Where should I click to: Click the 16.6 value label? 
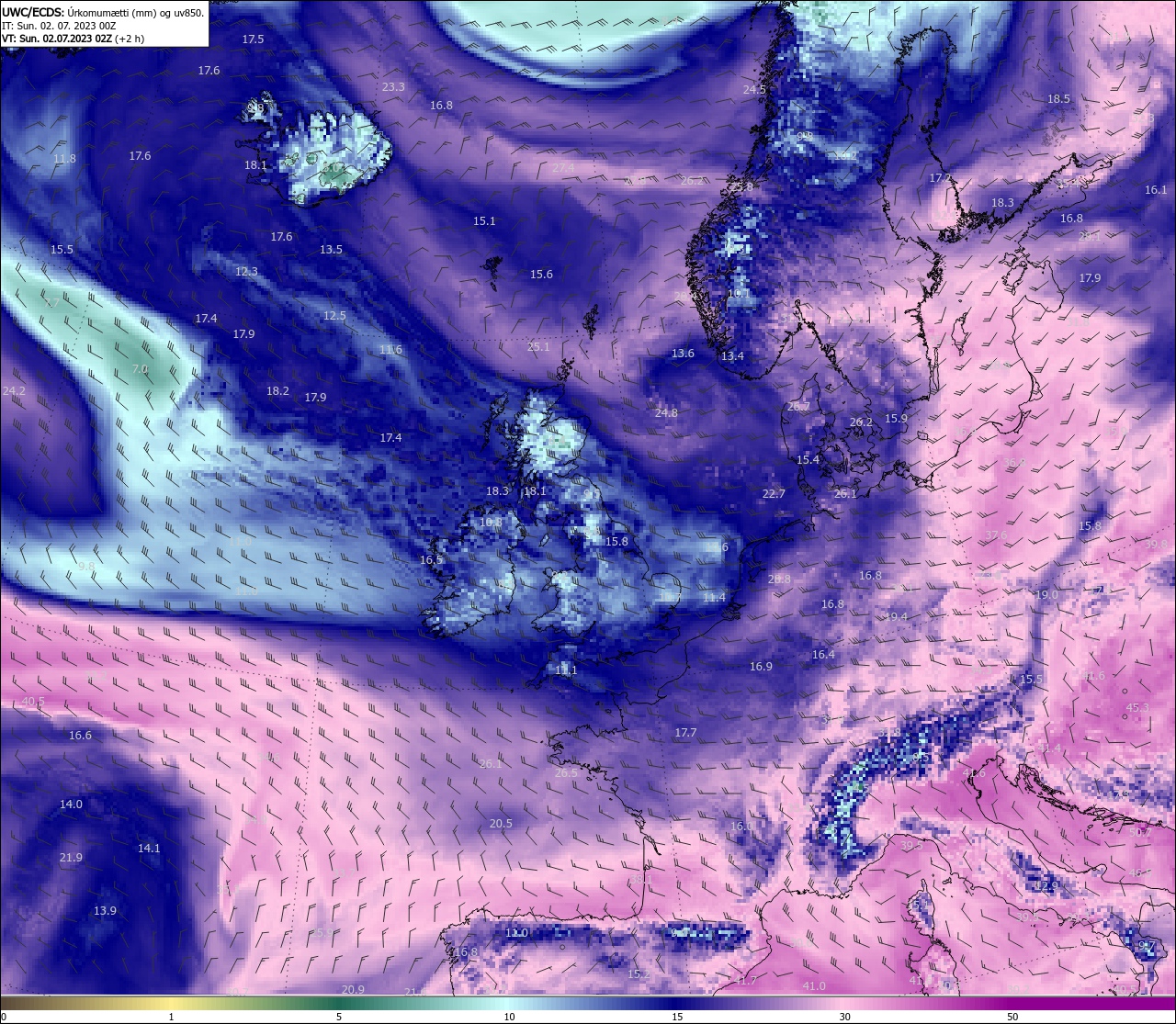[80, 736]
